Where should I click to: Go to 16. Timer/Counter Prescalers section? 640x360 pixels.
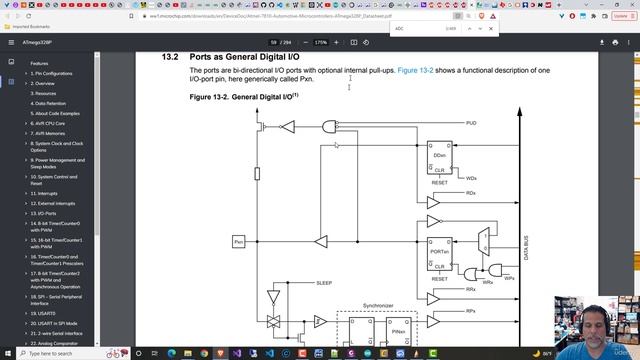[57, 260]
